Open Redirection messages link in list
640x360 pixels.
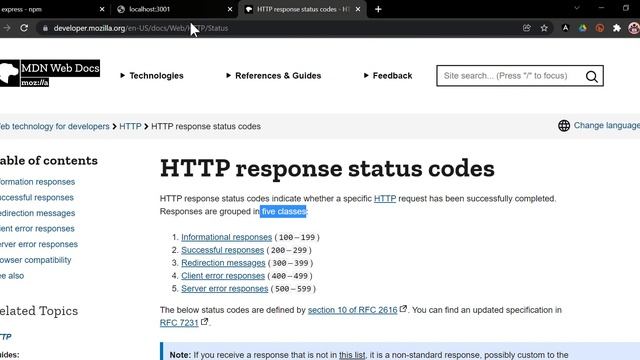223,263
